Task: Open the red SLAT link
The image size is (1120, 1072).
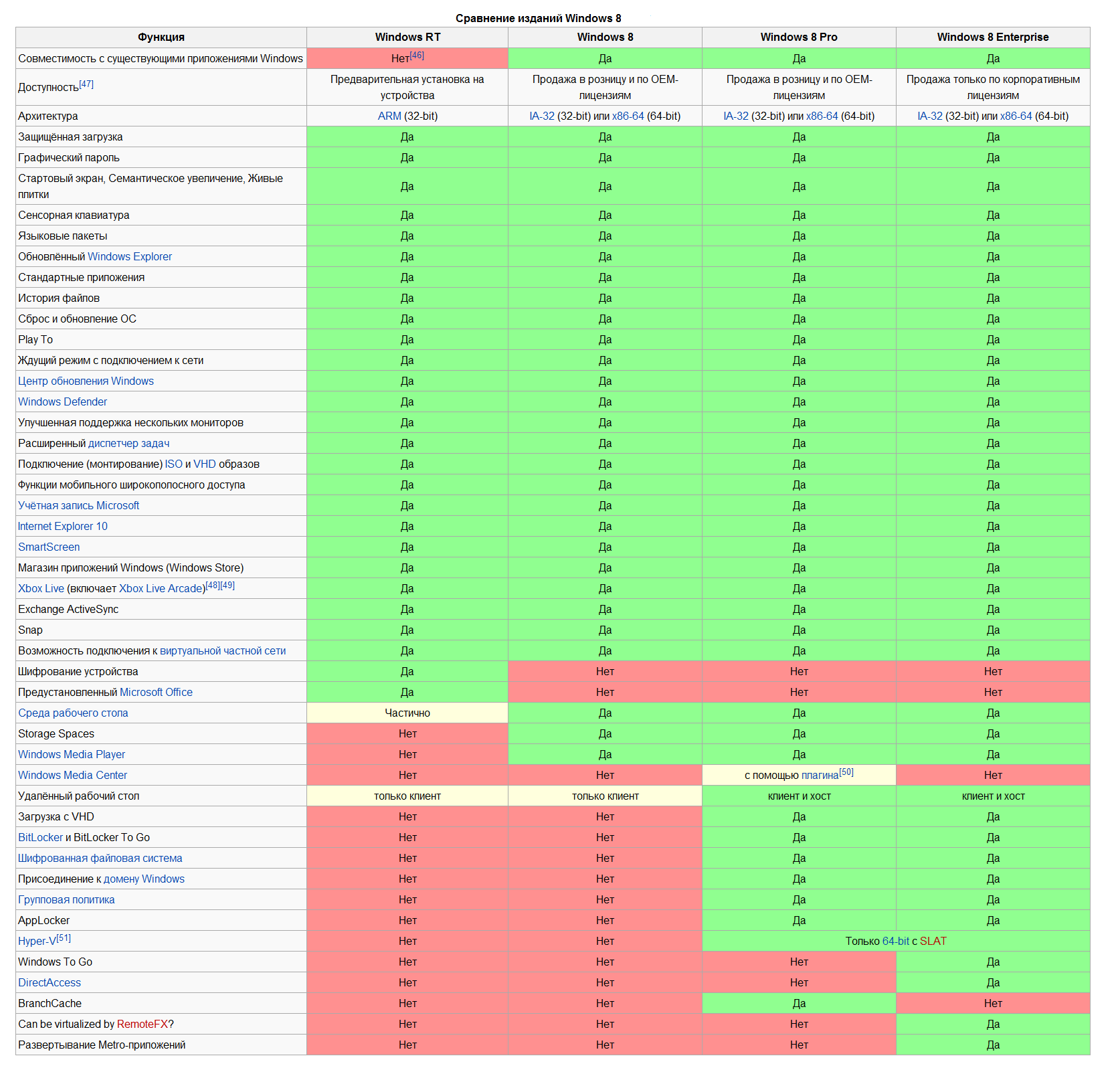Action: point(933,941)
